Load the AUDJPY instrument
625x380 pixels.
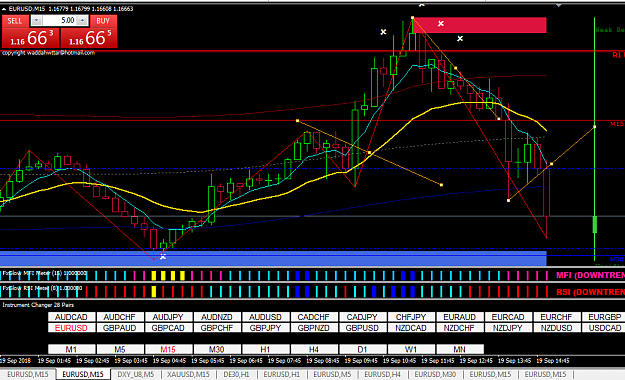pyautogui.click(x=168, y=317)
